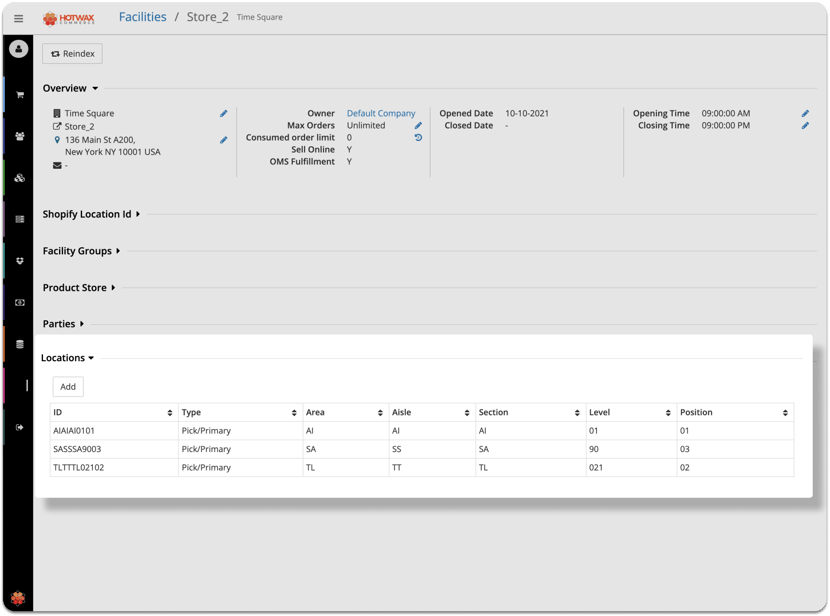This screenshot has height=616, width=830.
Task: Edit the 136 Main St address
Action: (x=223, y=140)
